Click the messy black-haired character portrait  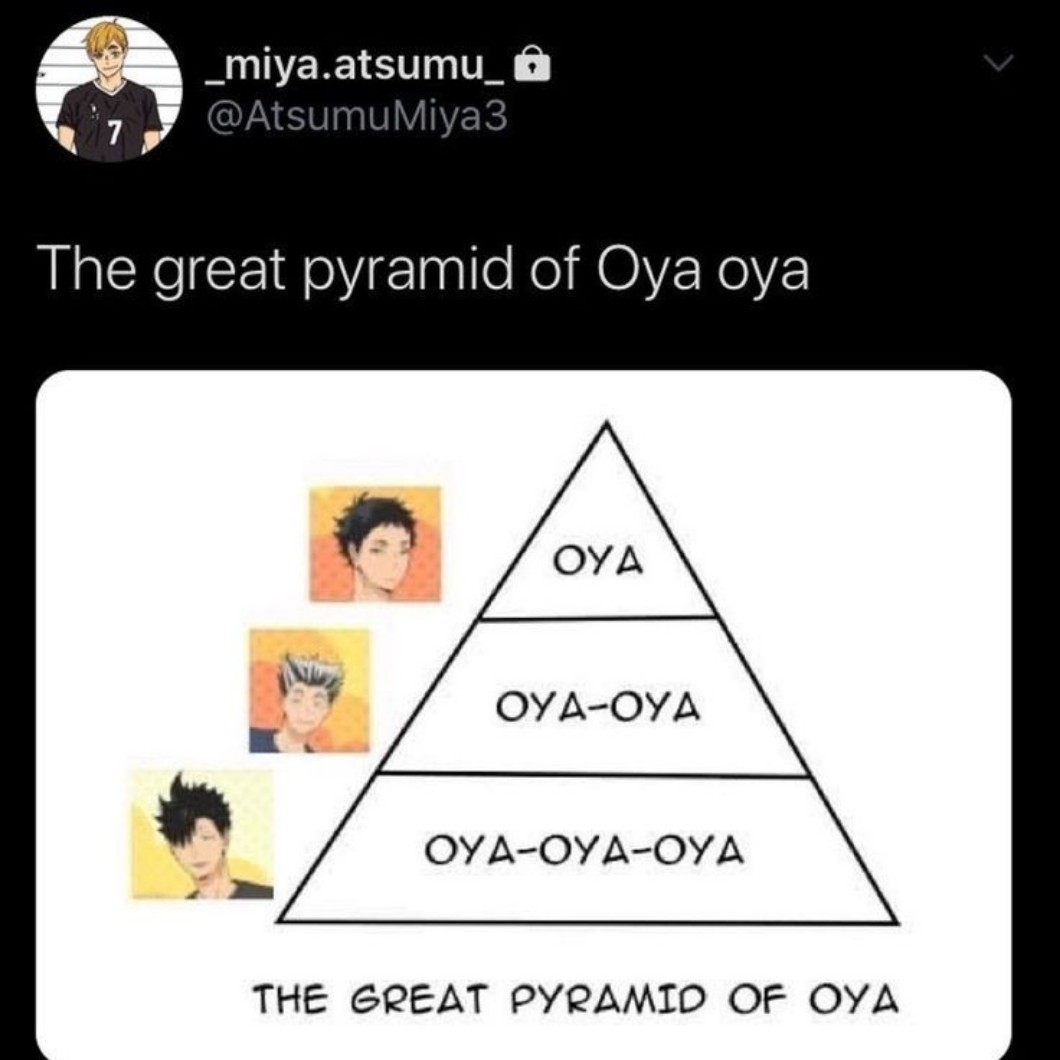[201, 835]
